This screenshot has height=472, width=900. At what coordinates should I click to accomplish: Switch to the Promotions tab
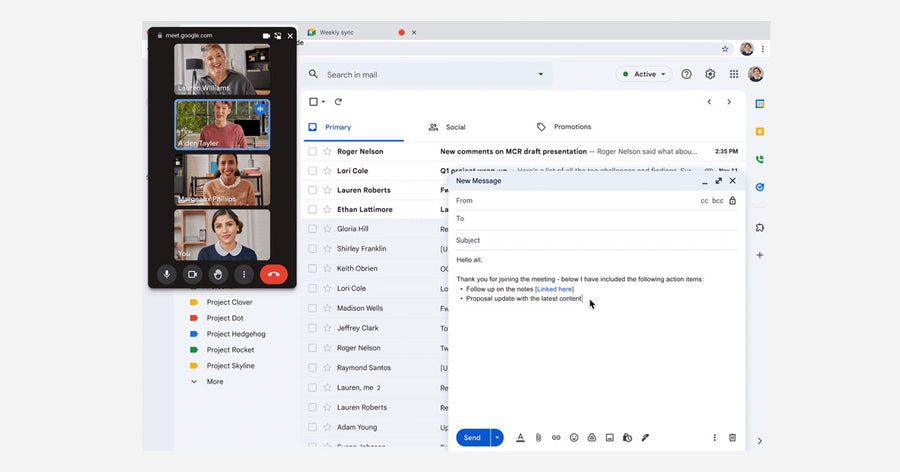click(x=564, y=127)
